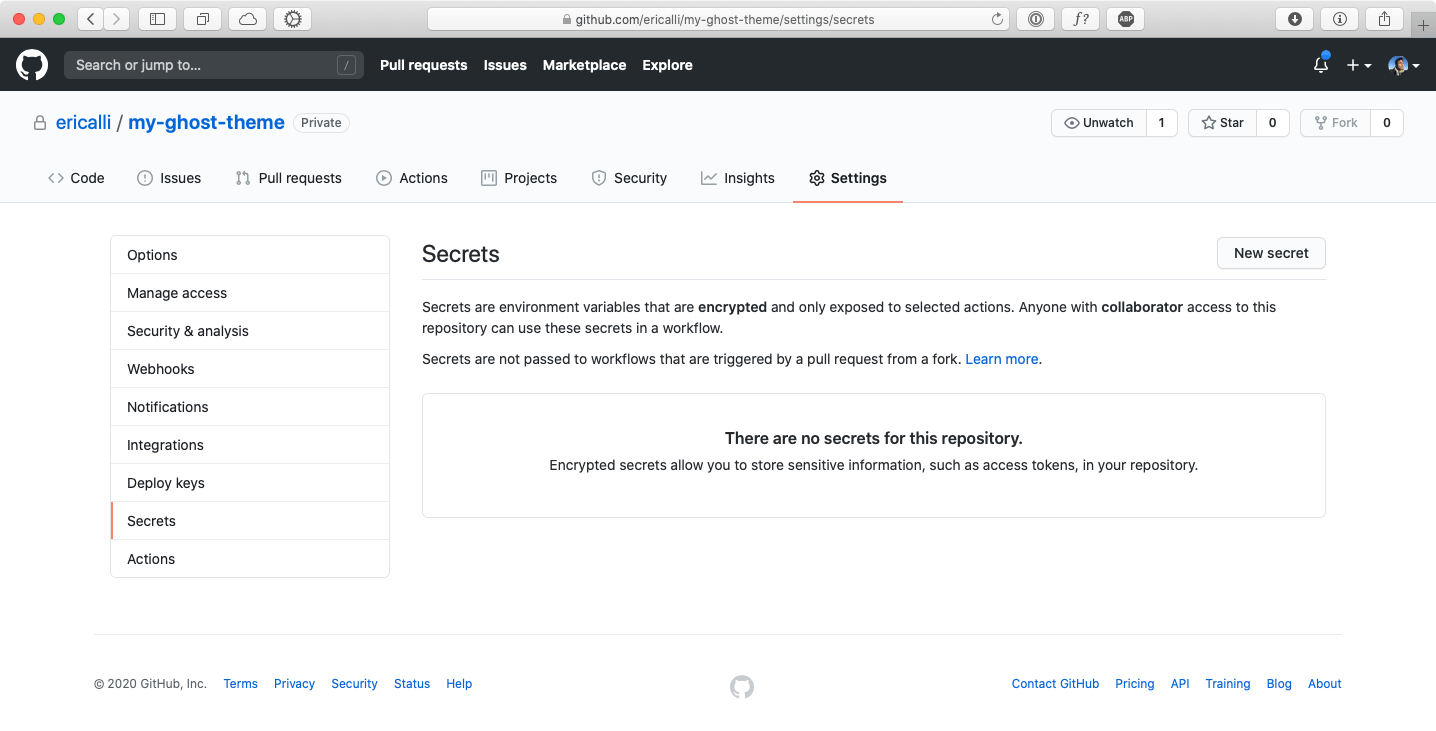Show Safari downloads
This screenshot has width=1436, height=731.
1294,19
